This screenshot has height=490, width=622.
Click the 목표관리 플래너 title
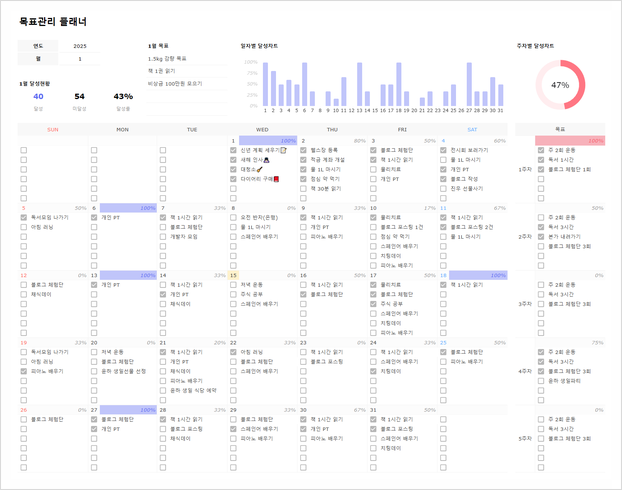[x=53, y=21]
